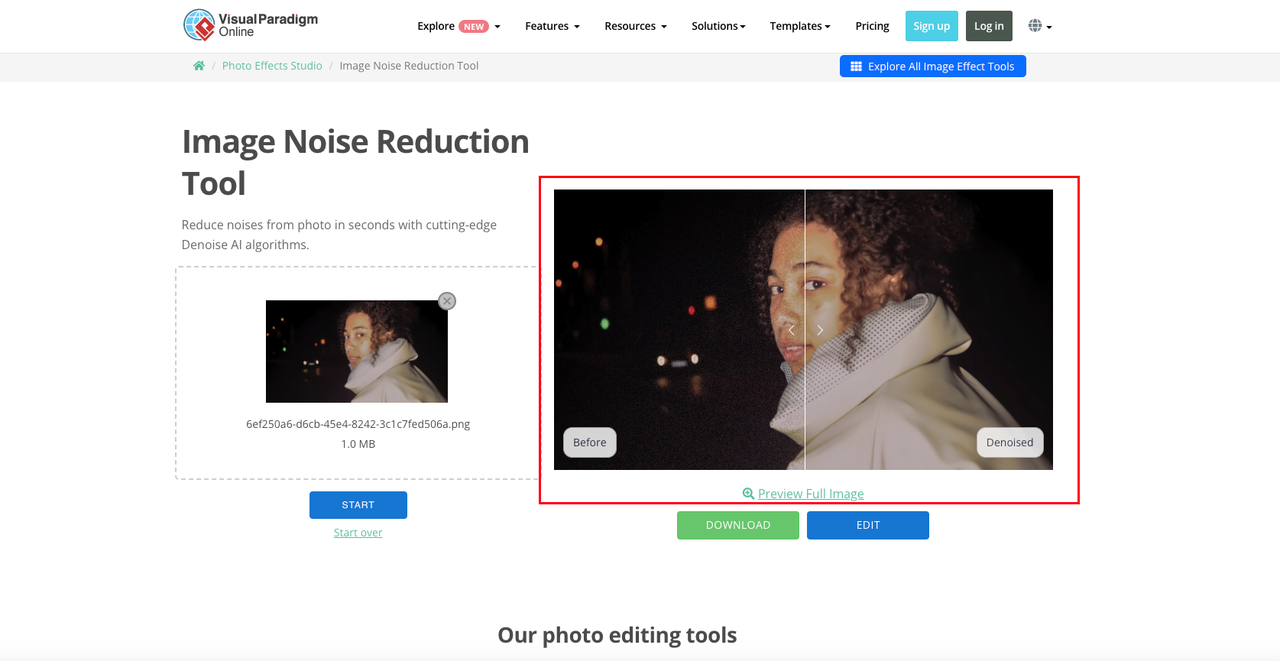Viewport: 1280px width, 661px height.
Task: Open the home breadcrumb icon
Action: [199, 66]
